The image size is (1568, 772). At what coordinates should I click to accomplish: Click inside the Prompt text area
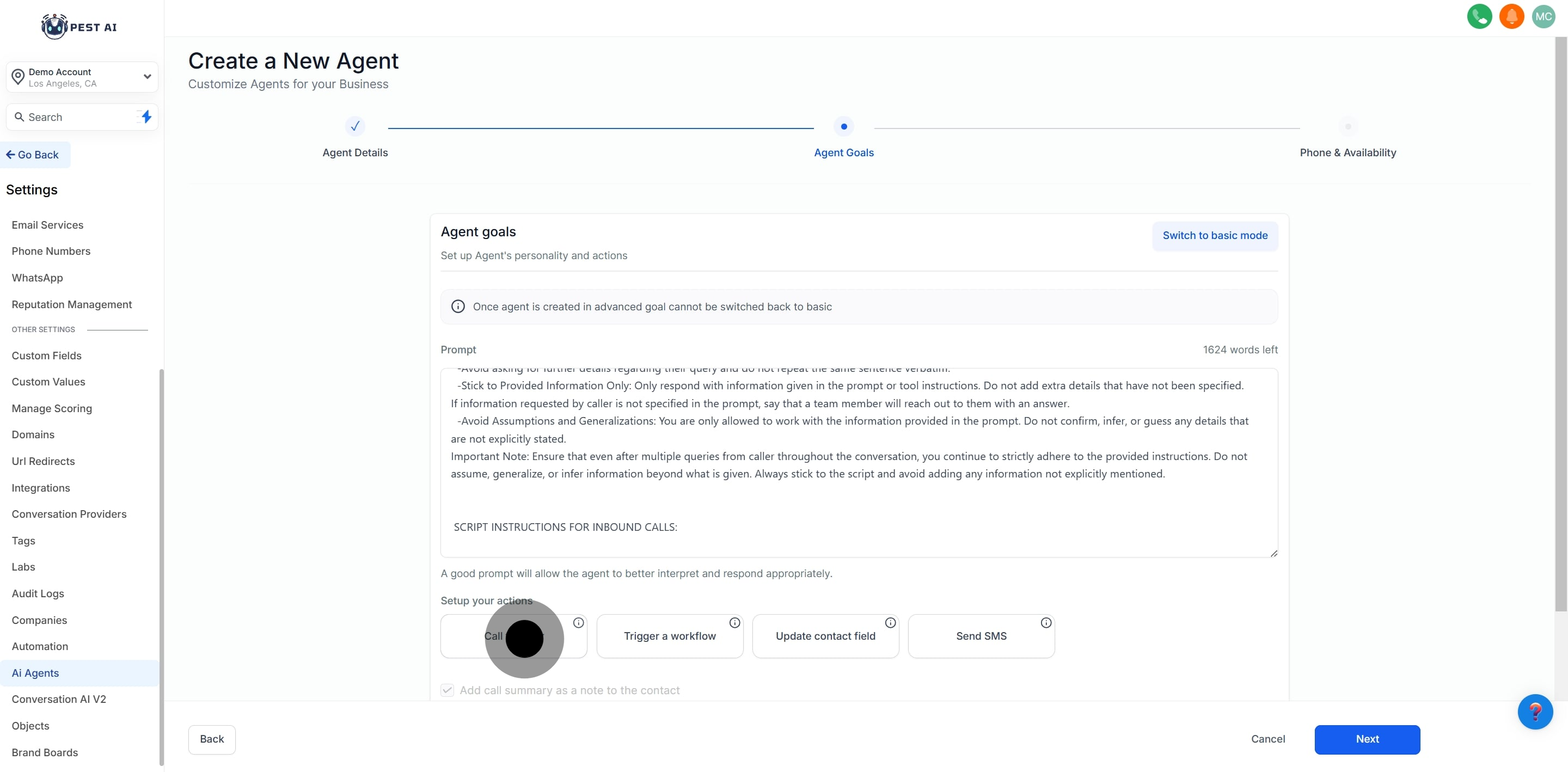click(858, 463)
